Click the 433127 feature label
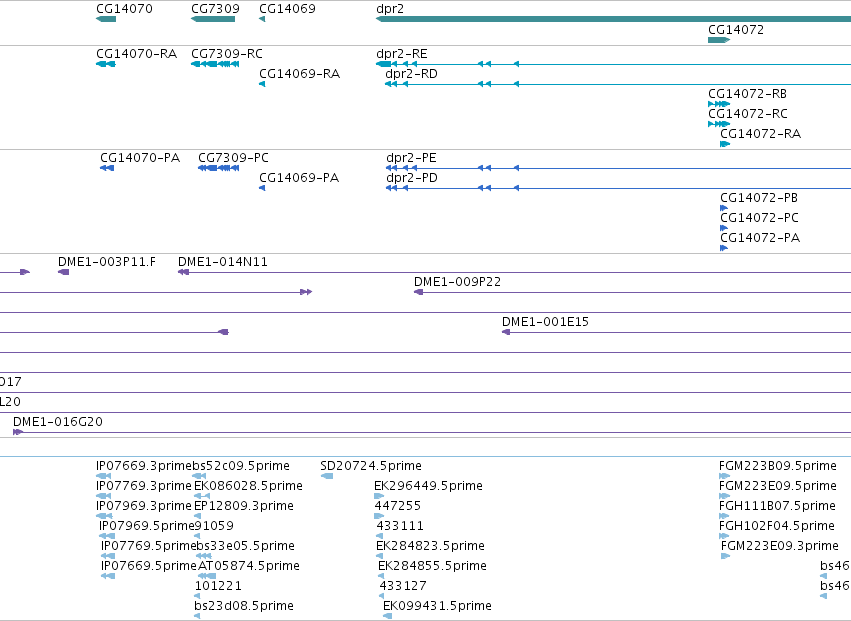The image size is (851, 621). click(x=403, y=586)
